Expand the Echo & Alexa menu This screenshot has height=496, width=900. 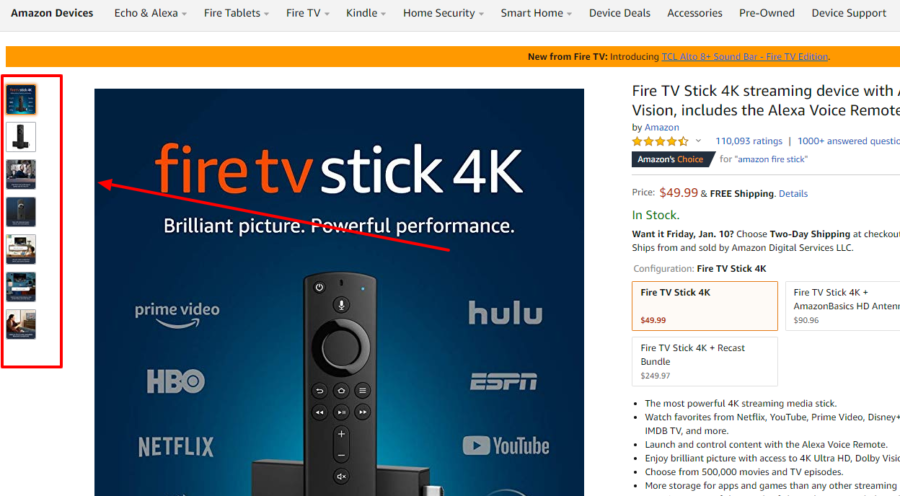tap(150, 13)
